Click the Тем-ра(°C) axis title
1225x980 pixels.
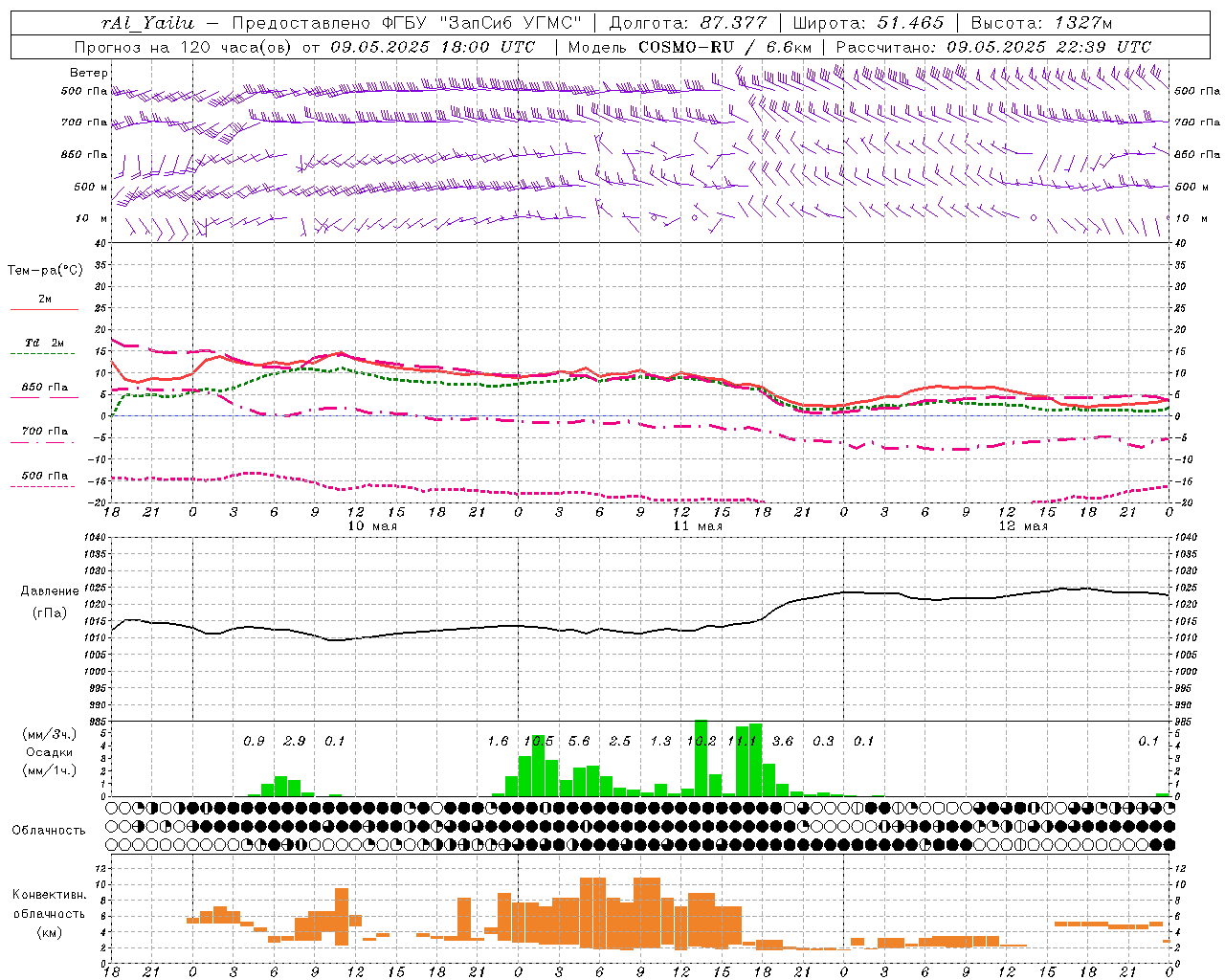click(x=45, y=271)
